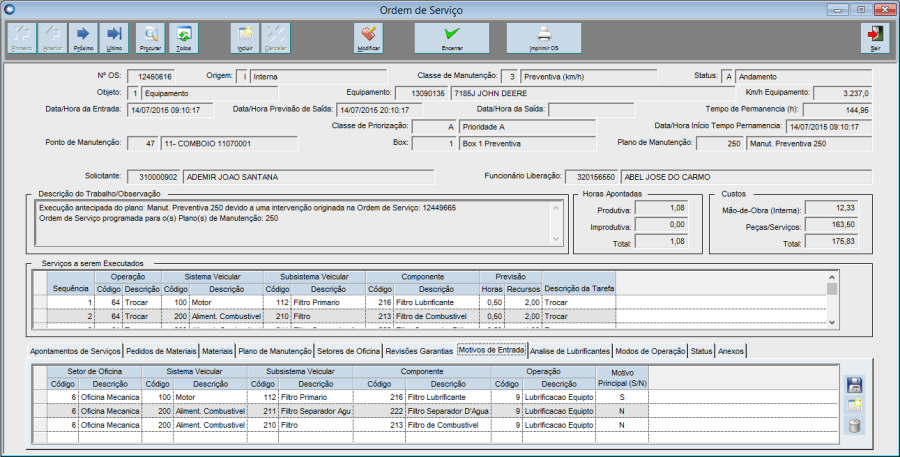Switch to Apontamentos de Serviços tab

coord(75,352)
